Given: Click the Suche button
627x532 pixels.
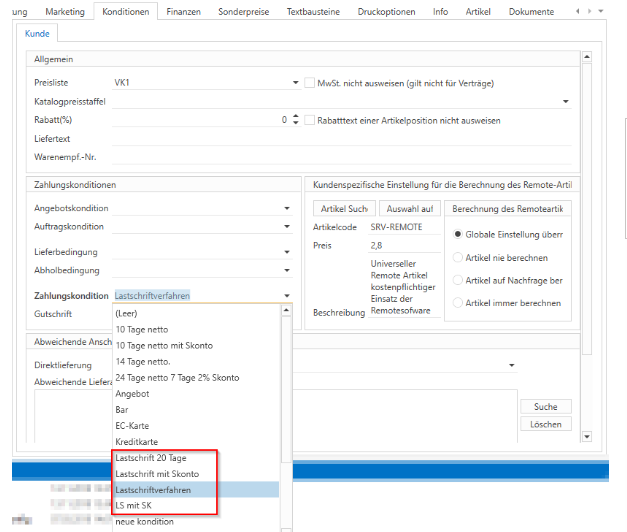Looking at the screenshot, I should point(545,407).
